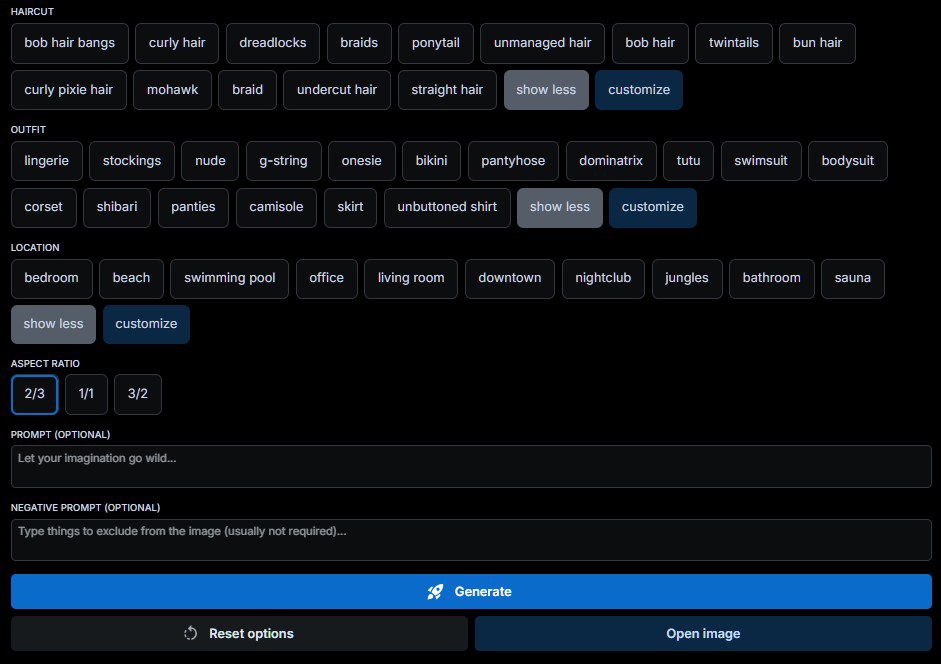941x664 pixels.
Task: Pick the bedroom location
Action: tap(52, 279)
